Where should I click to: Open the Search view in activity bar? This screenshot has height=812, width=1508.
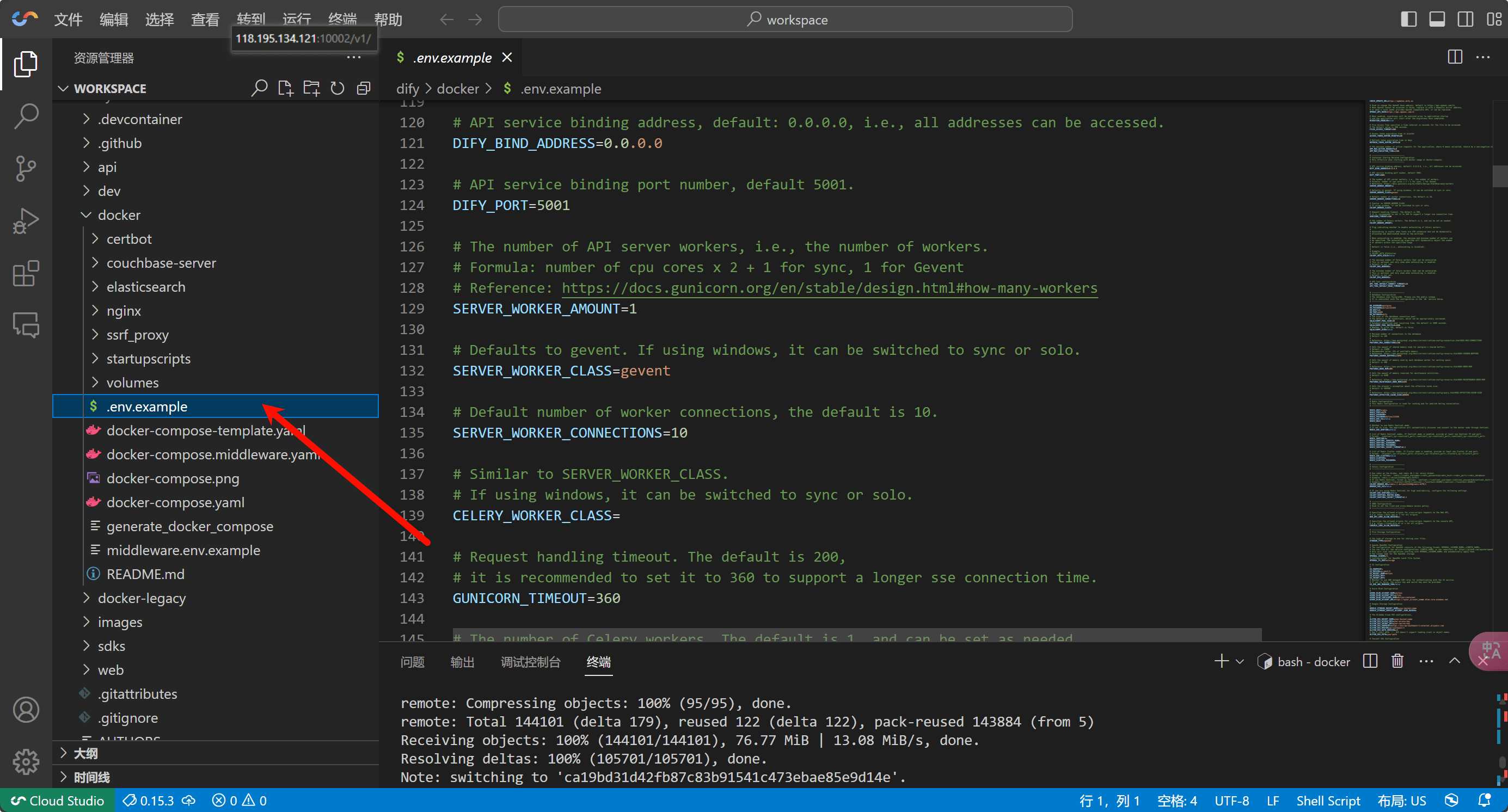click(26, 116)
